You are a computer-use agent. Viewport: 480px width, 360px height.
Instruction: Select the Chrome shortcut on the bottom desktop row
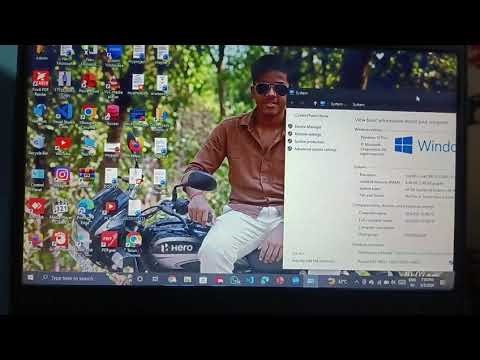(133, 242)
